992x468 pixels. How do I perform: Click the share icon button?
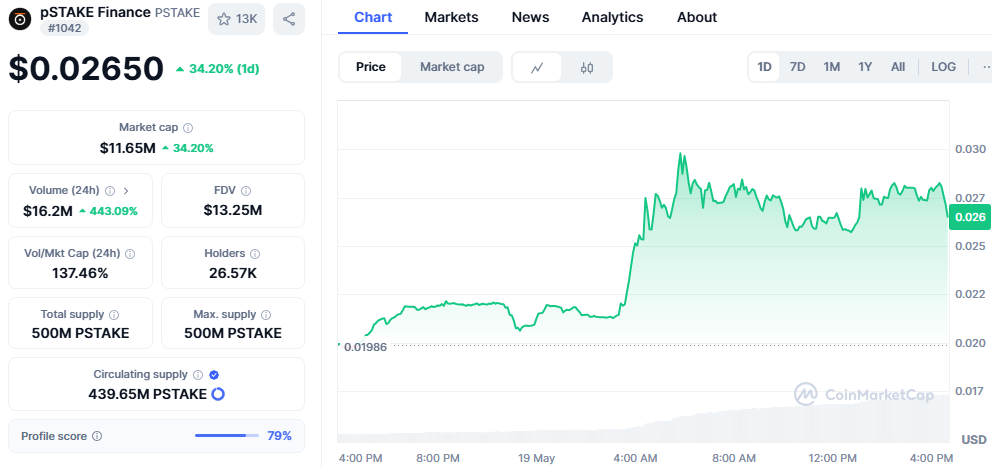(x=289, y=19)
